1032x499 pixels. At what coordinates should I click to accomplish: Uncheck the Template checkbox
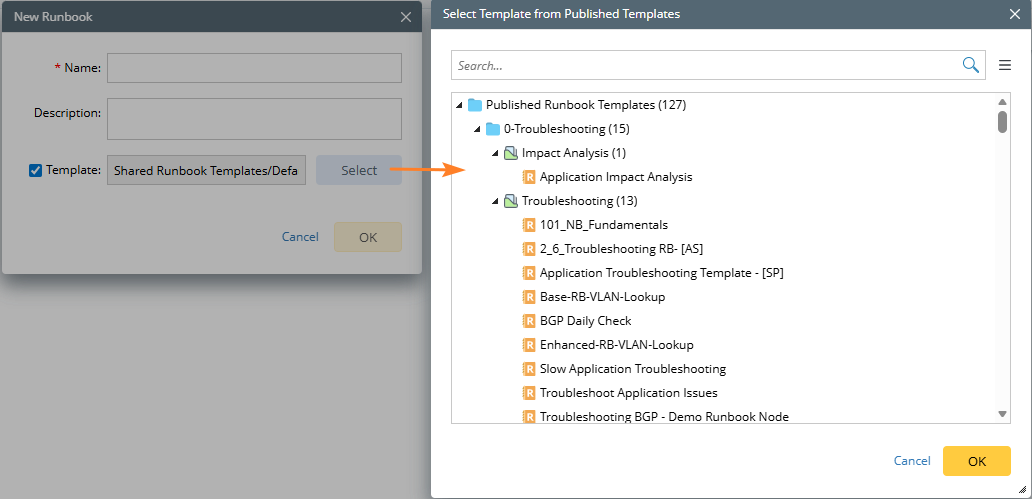coord(36,170)
